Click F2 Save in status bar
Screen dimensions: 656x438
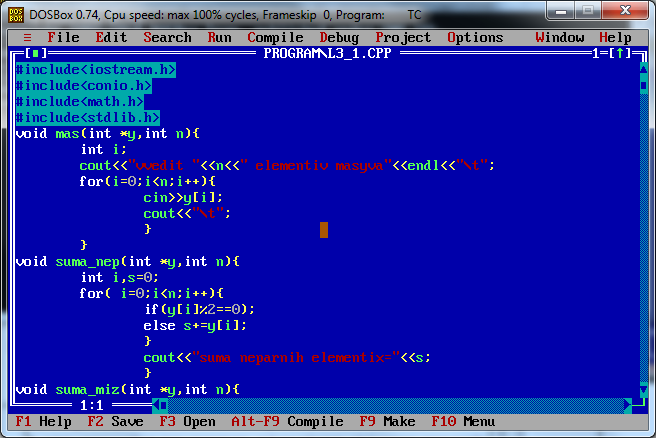coord(115,421)
